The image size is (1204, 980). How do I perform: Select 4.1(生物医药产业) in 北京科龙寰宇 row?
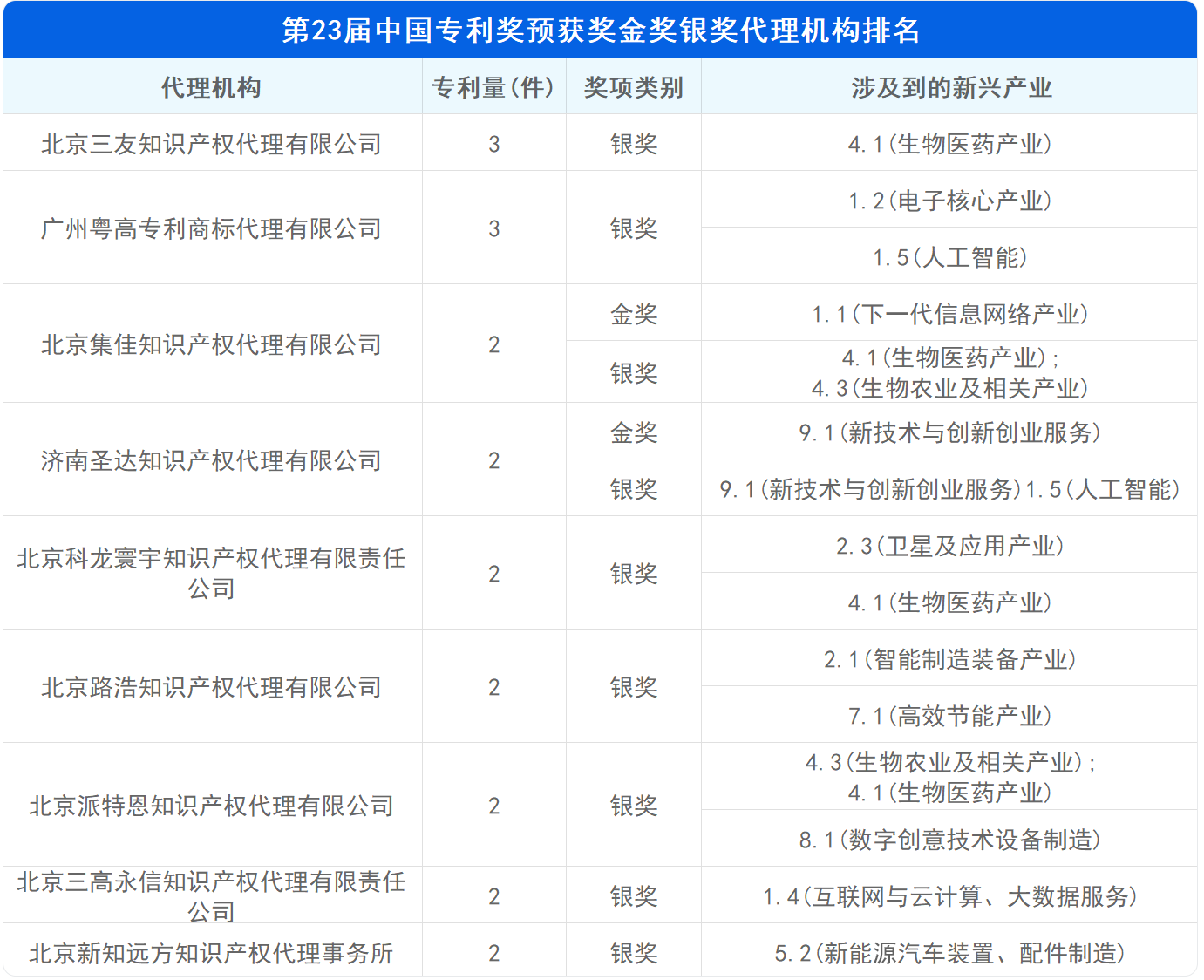tap(949, 602)
